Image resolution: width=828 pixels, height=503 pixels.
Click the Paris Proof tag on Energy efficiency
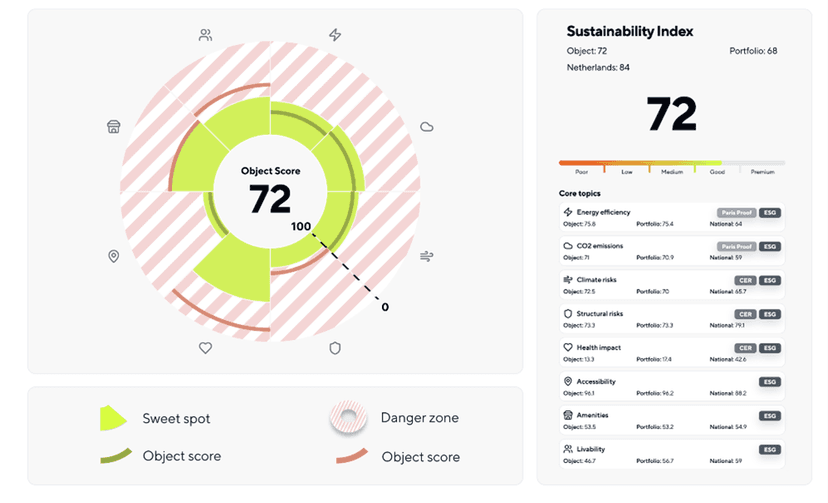735,212
